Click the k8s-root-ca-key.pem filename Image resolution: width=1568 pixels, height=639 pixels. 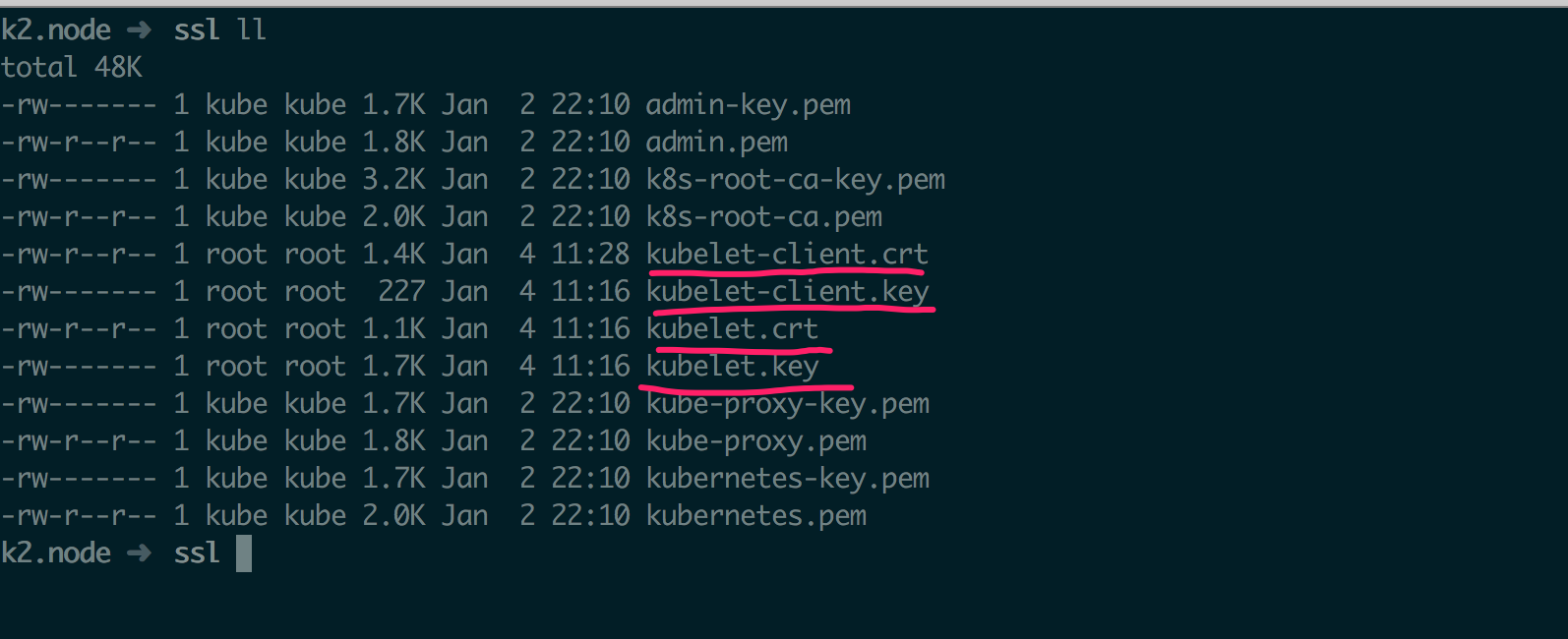coord(795,180)
